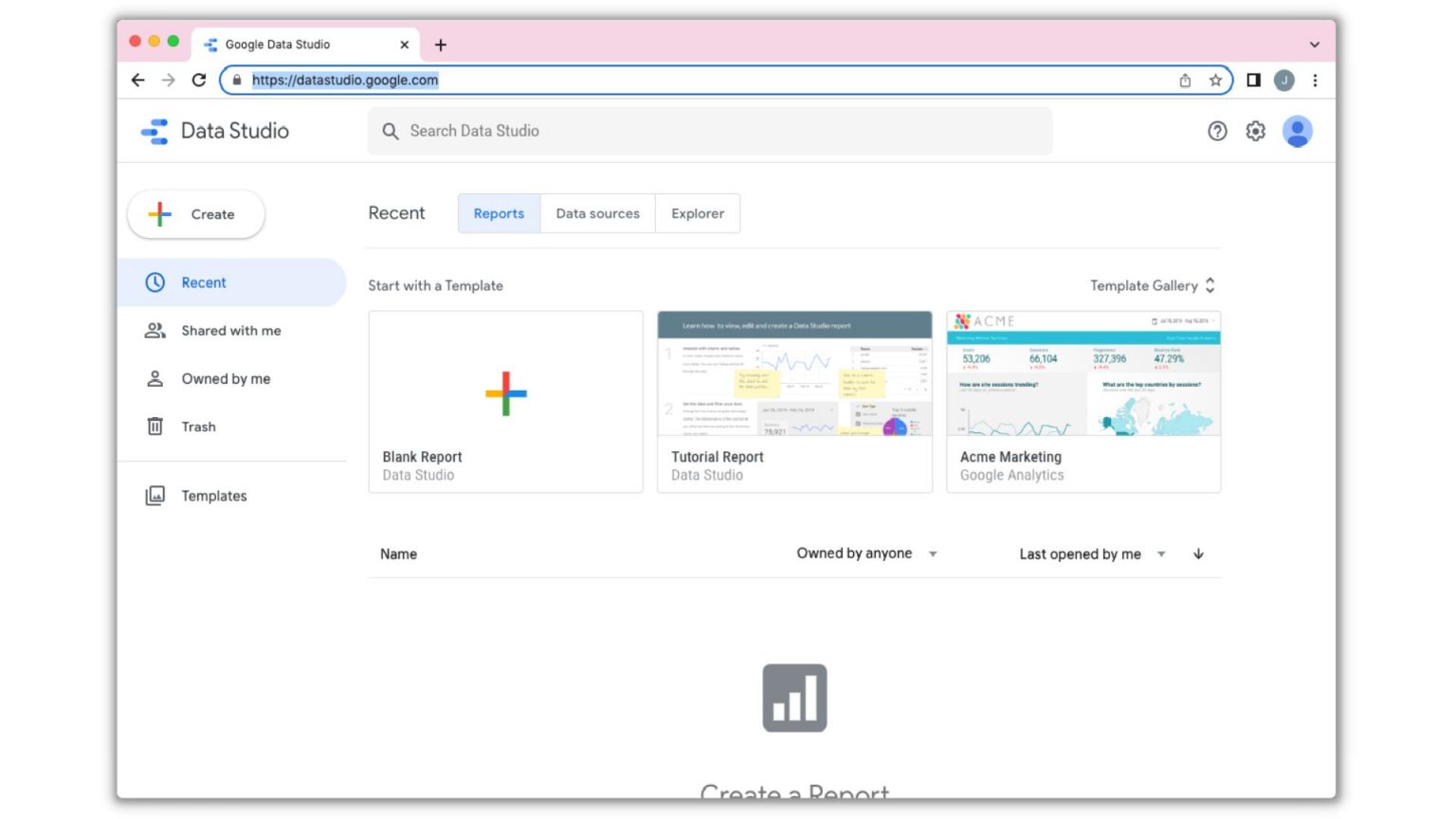Expand the Template Gallery toggle
This screenshot has height=819, width=1456.
click(1153, 286)
